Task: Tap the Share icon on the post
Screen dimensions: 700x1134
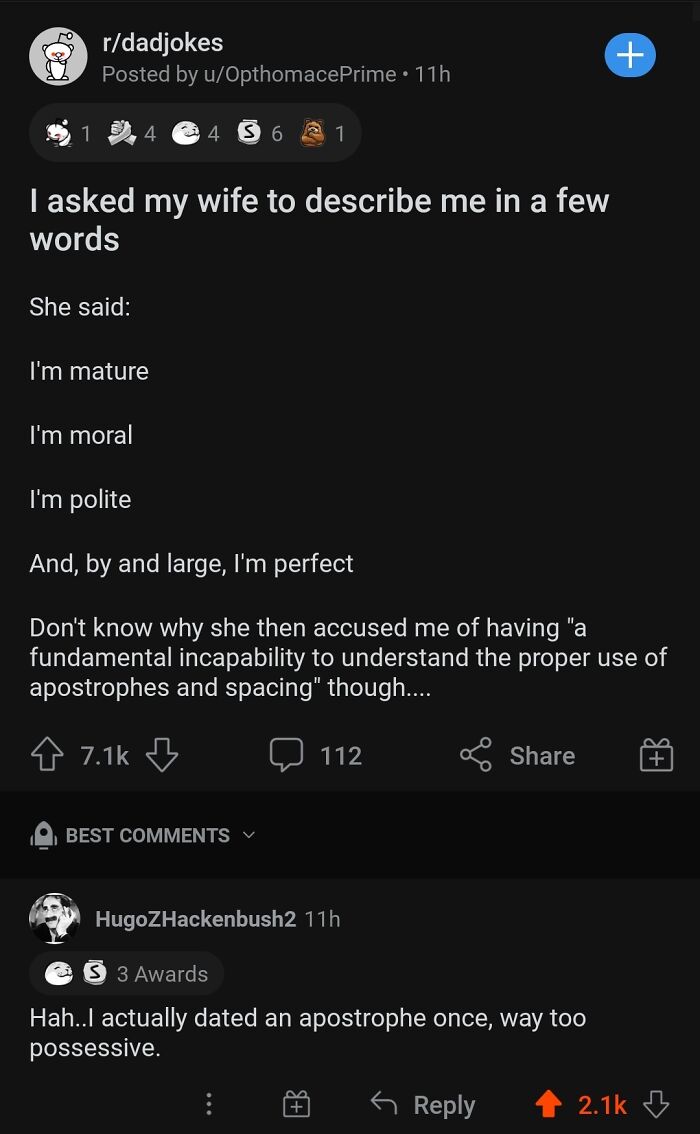Action: (517, 755)
